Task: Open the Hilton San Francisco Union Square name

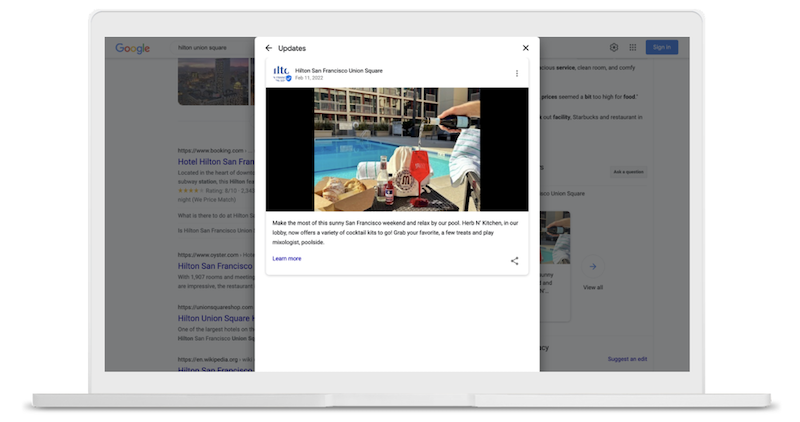Action: [x=339, y=70]
